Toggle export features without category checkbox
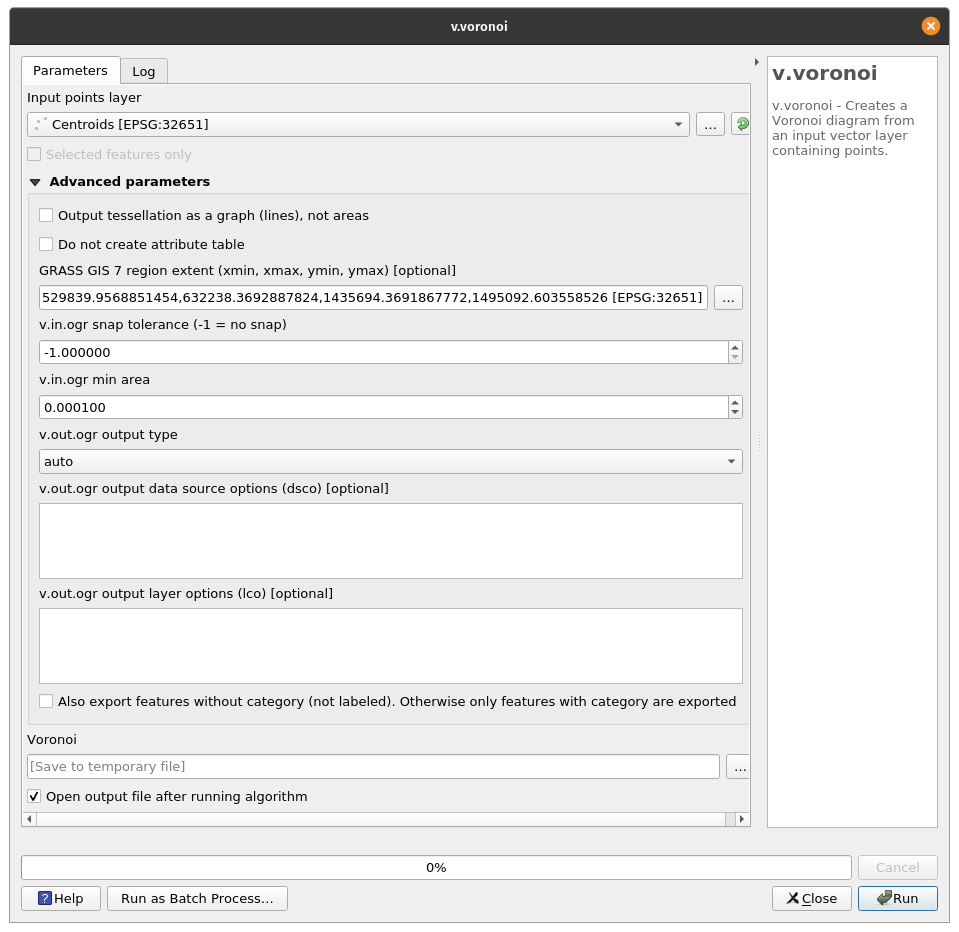Viewport: 959px width, 932px height. pyautogui.click(x=46, y=702)
